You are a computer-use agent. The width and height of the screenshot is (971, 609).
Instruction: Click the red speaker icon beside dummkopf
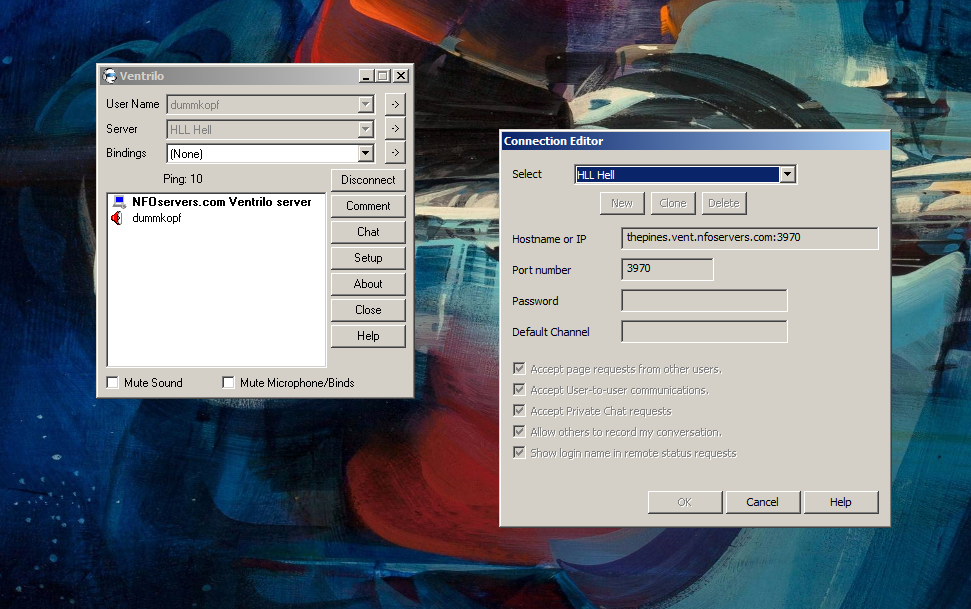coord(116,218)
